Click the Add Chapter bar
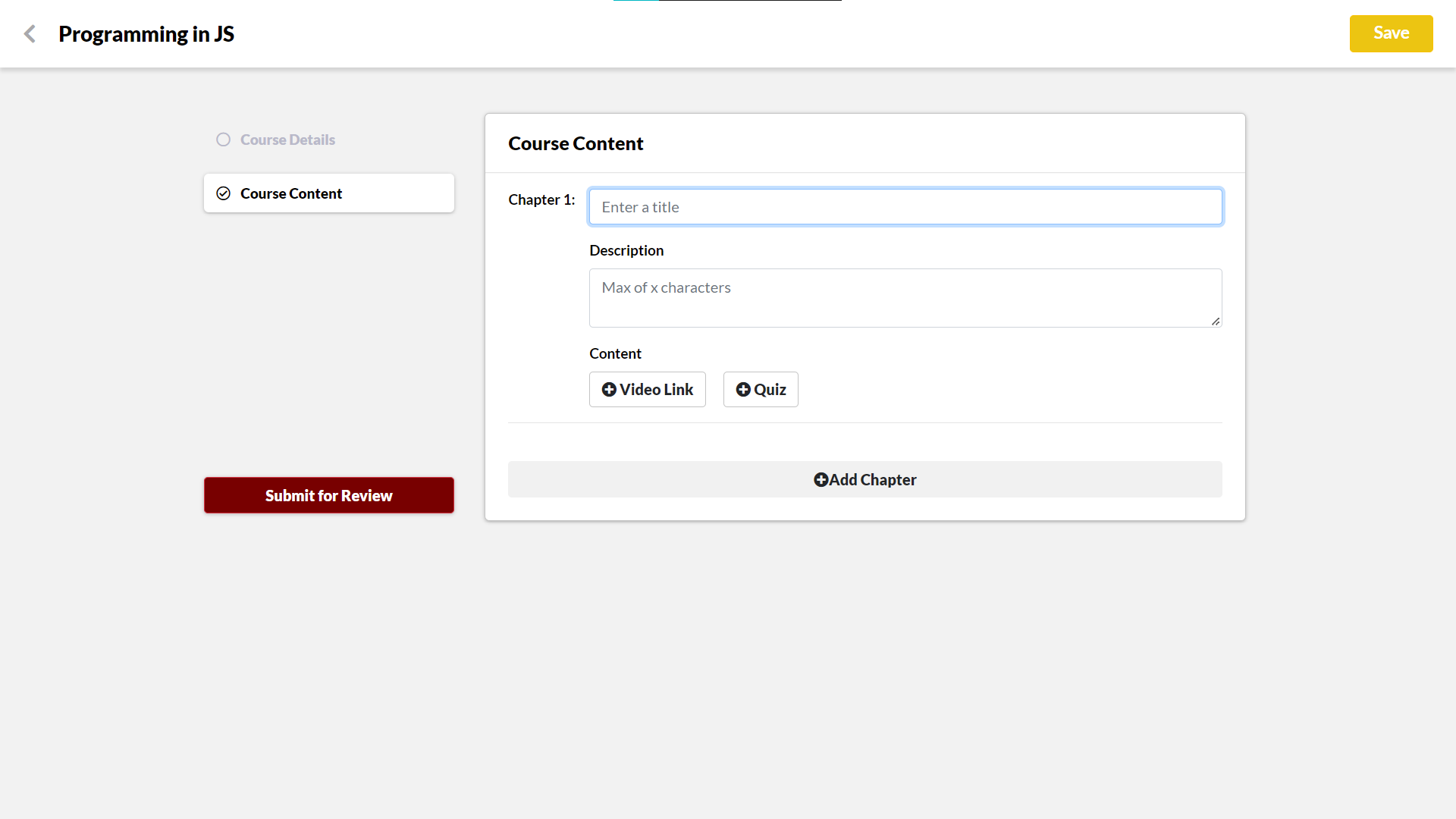This screenshot has width=1456, height=819. coord(864,480)
